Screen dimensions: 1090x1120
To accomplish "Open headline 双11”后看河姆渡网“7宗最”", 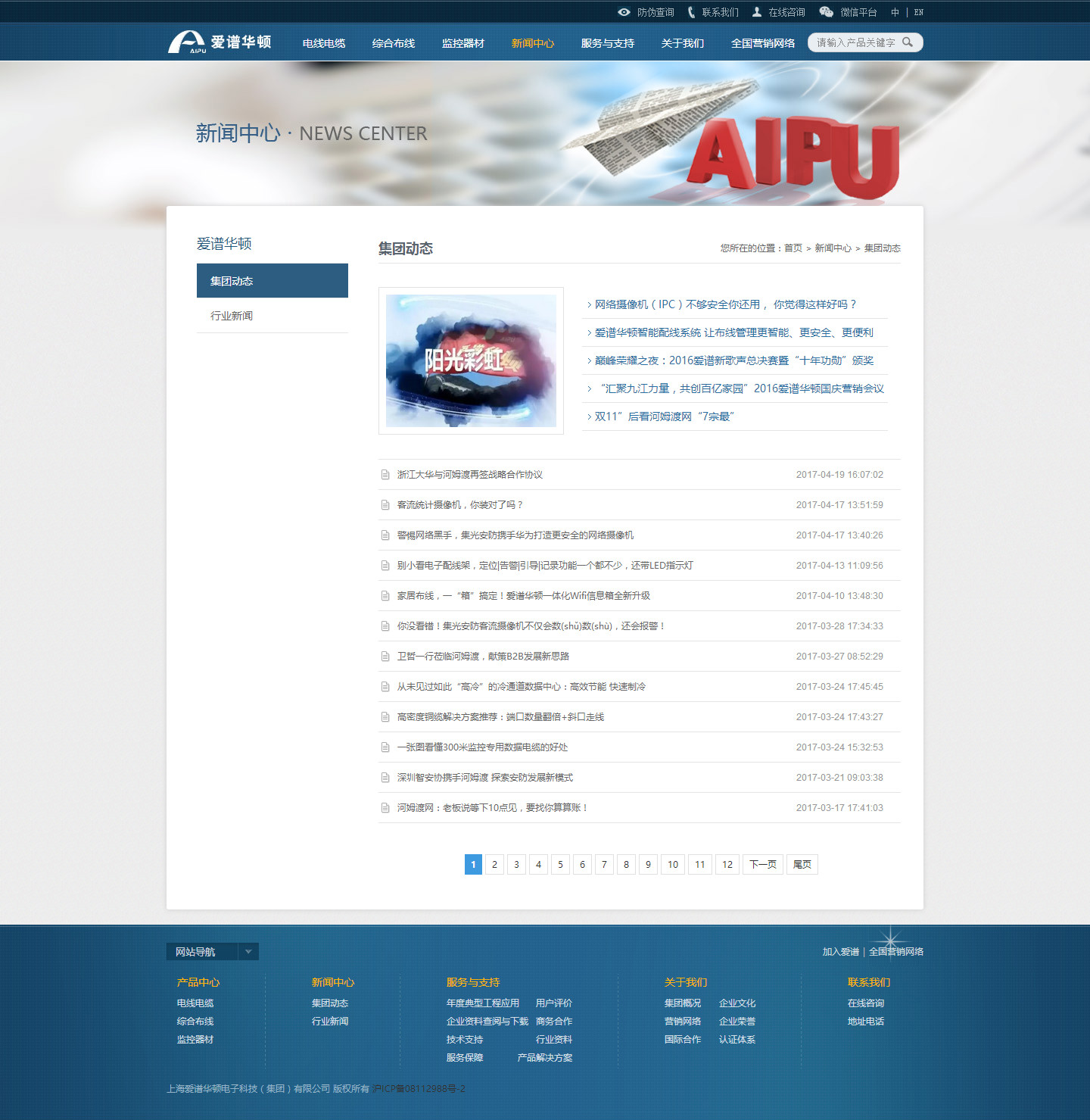I will click(x=664, y=416).
